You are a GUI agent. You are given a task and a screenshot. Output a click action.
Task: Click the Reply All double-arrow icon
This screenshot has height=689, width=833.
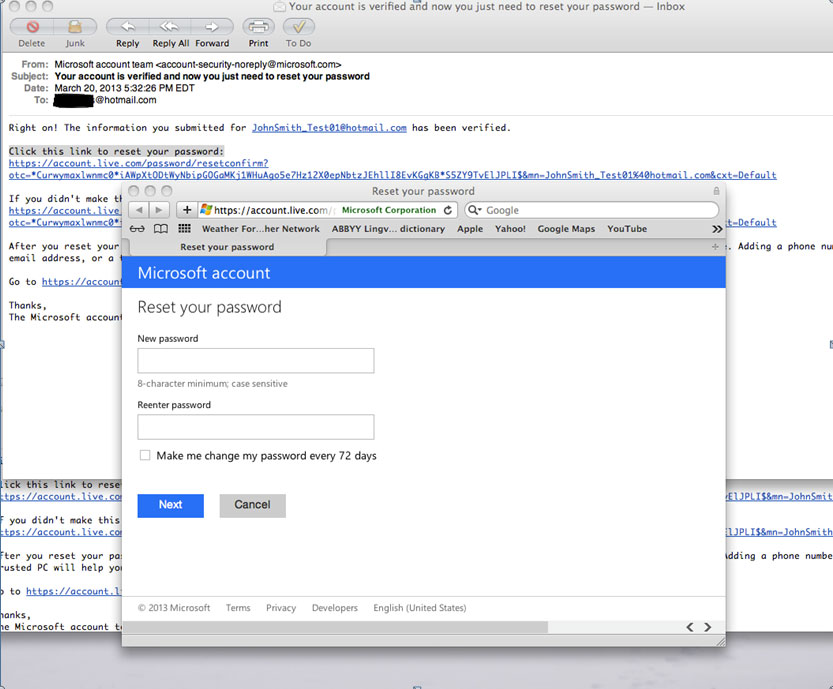[170, 27]
